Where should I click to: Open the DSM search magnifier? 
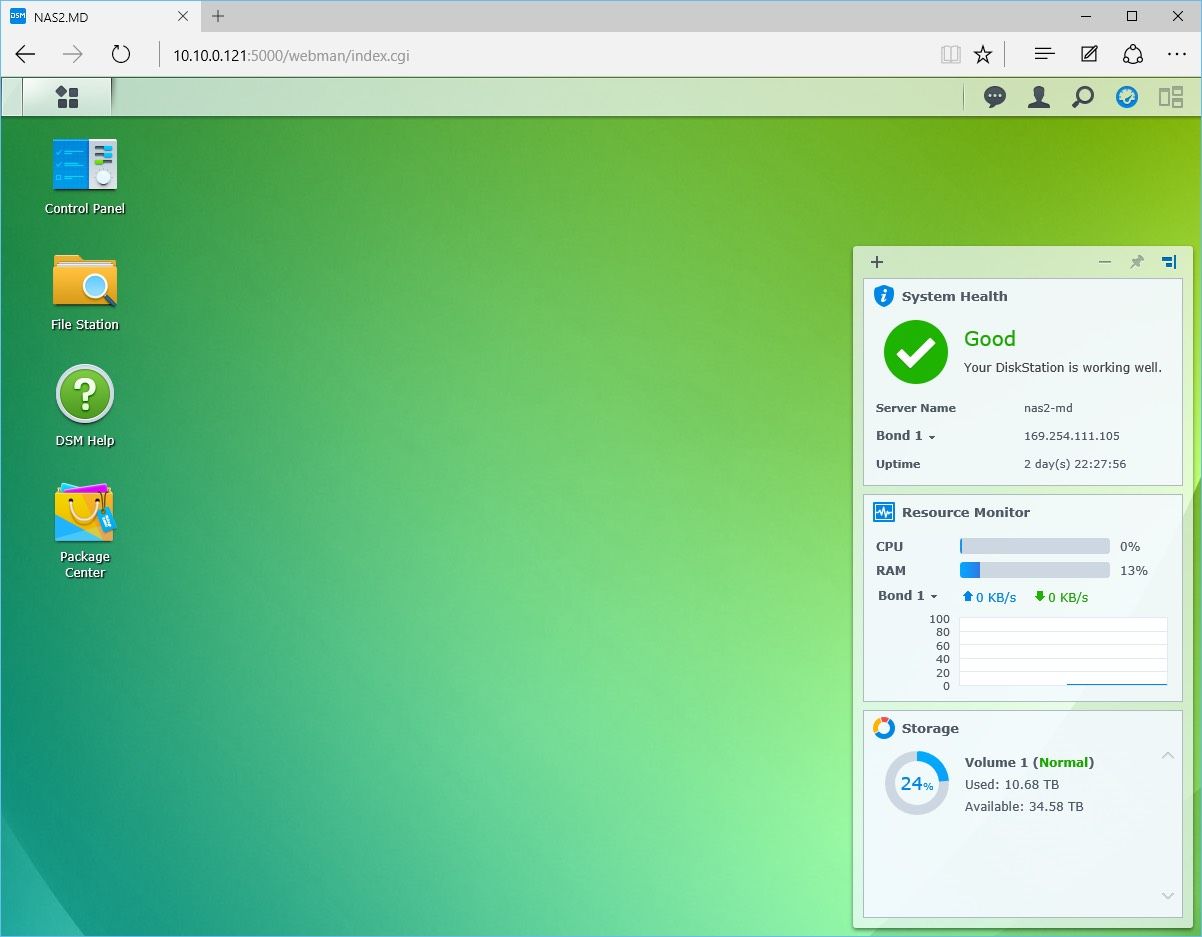(x=1083, y=97)
